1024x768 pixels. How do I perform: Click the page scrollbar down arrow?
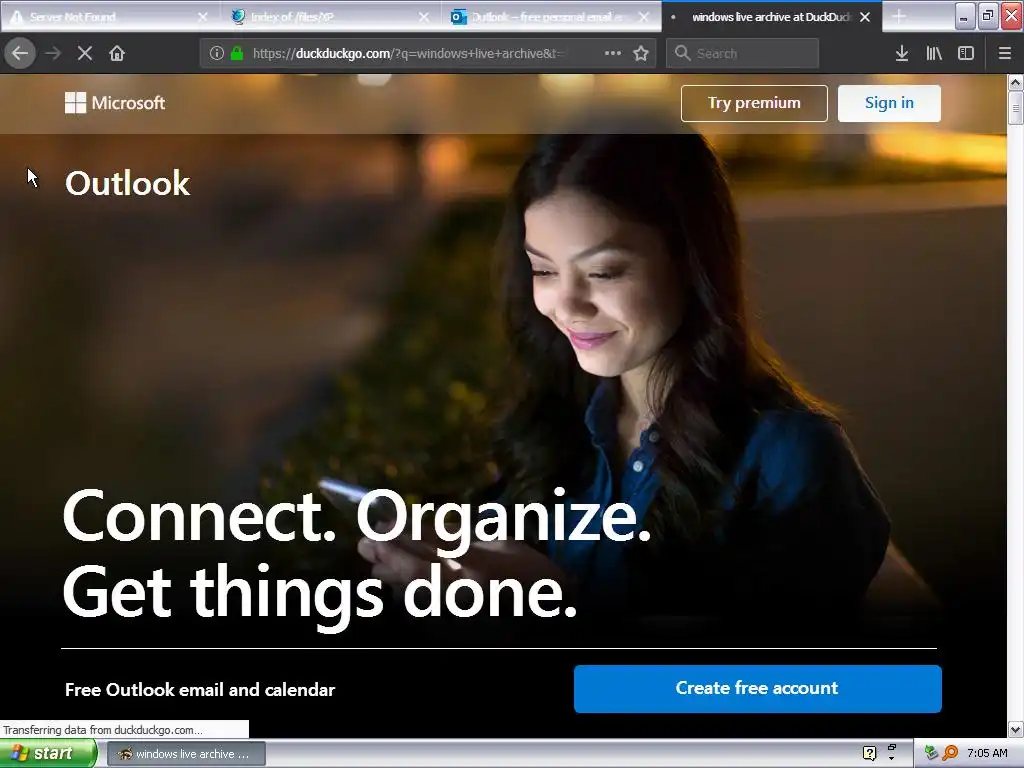(1016, 729)
